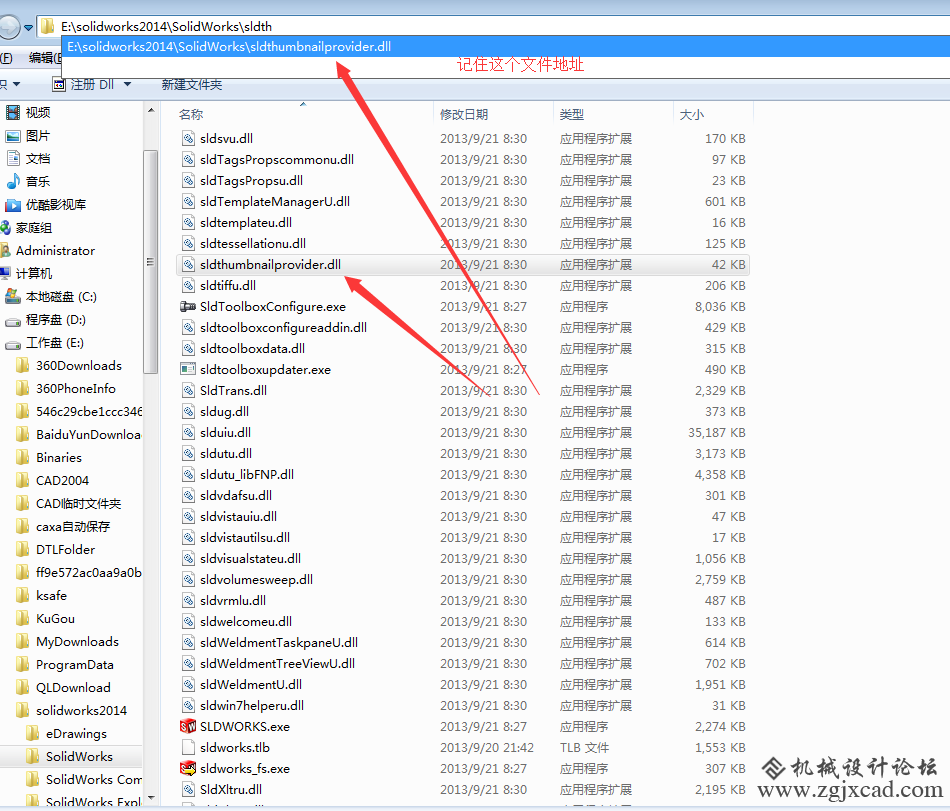The image size is (950, 811).
Task: Sort files by 名称 column
Action: (191, 114)
